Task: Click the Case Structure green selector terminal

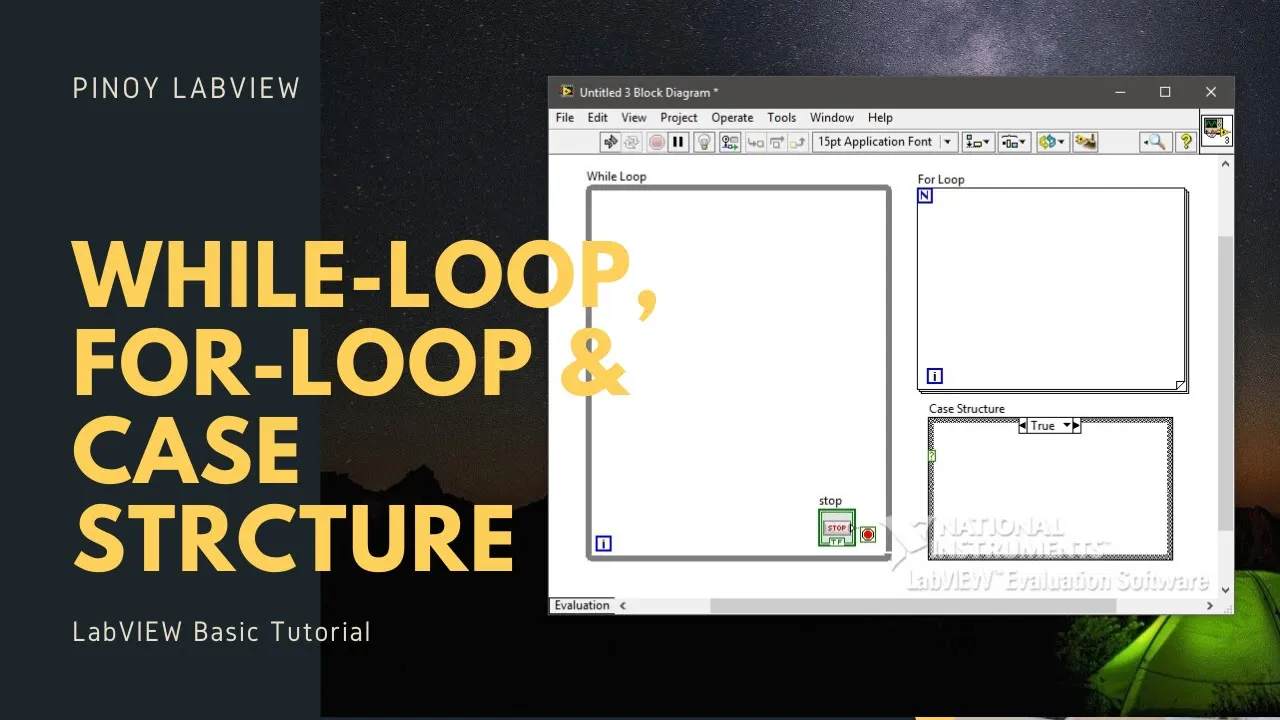Action: (x=932, y=455)
